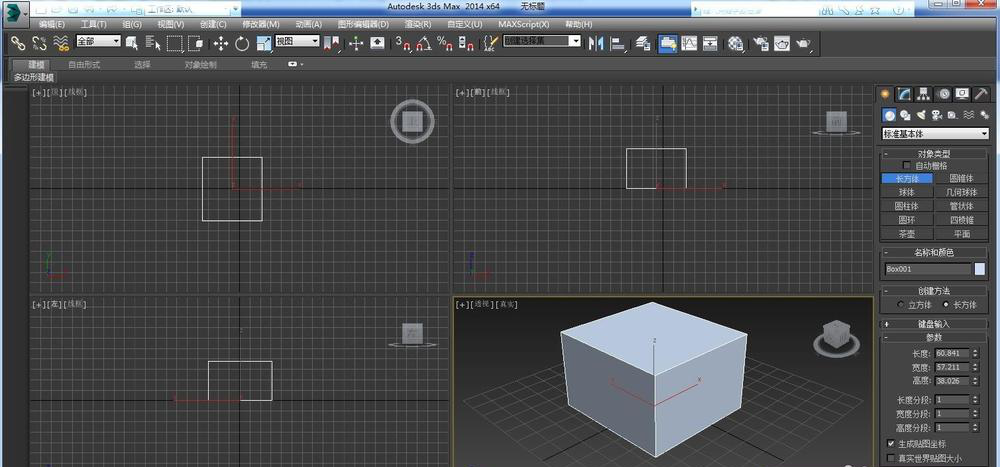Viewport: 1000px width, 468px height.
Task: Switch to the 自由形式 ribbon tab
Action: tap(84, 64)
